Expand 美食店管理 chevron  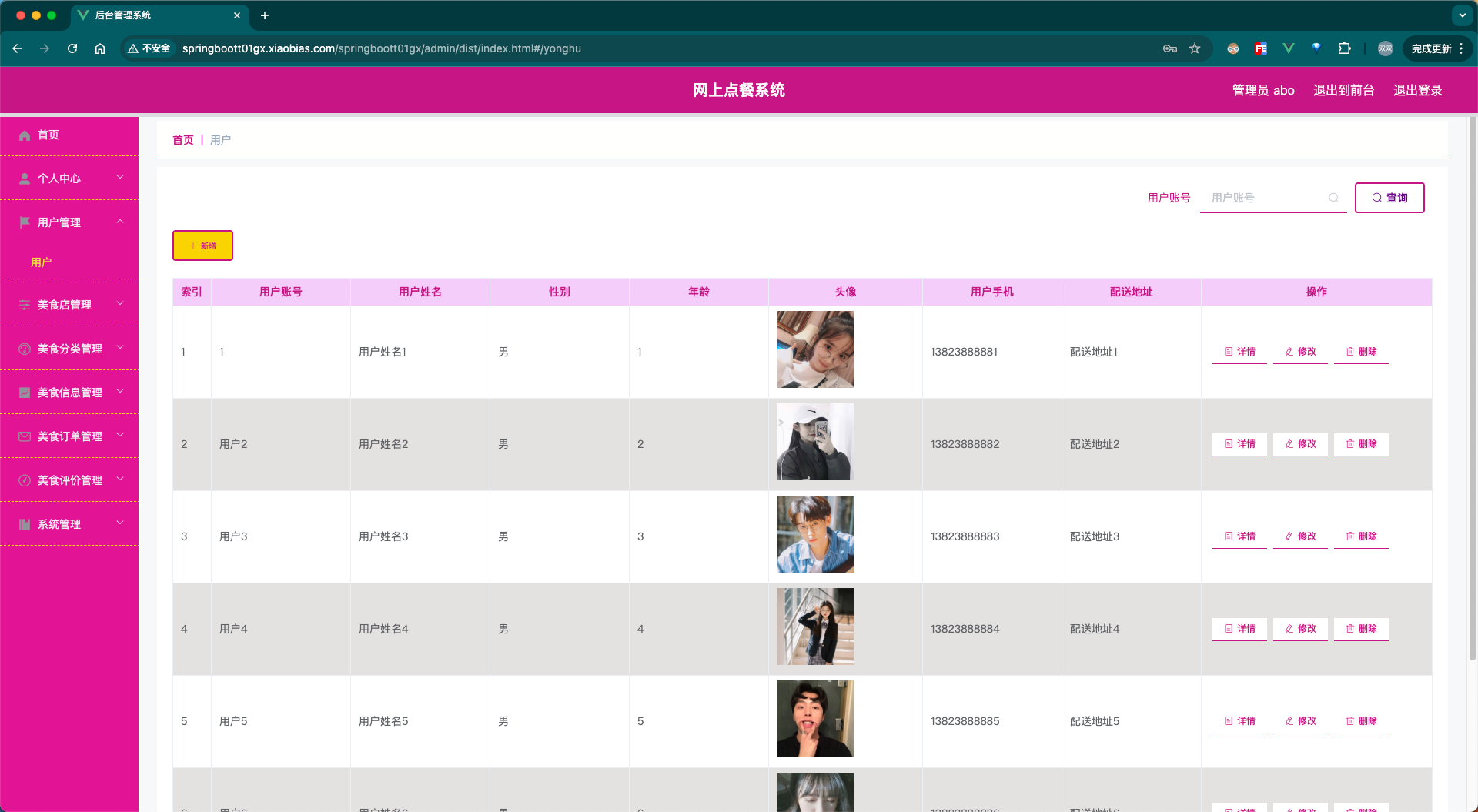point(120,304)
